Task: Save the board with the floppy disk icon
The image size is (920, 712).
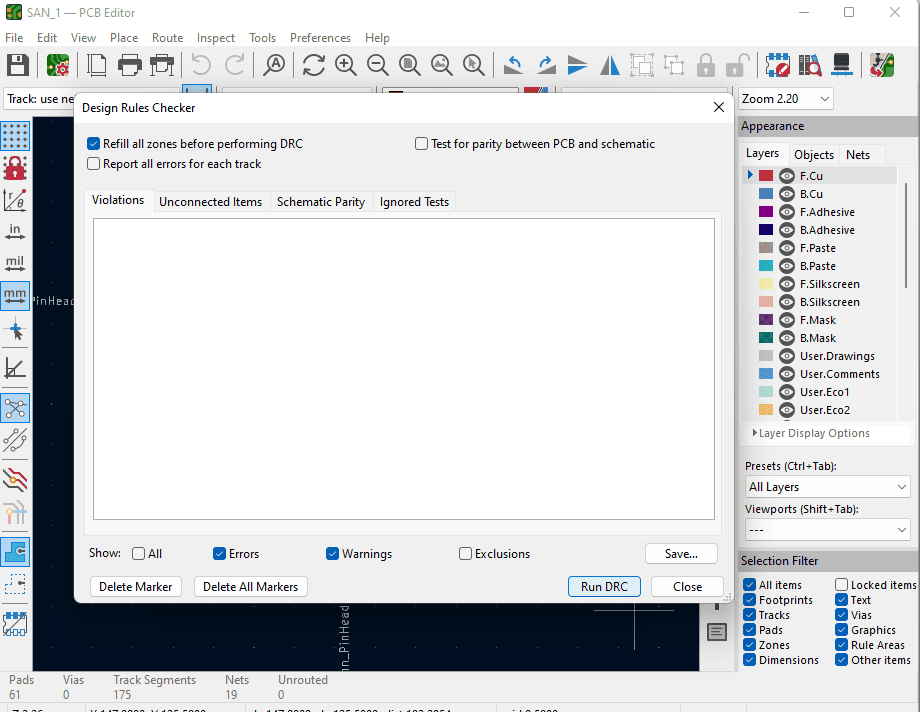Action: pos(18,65)
